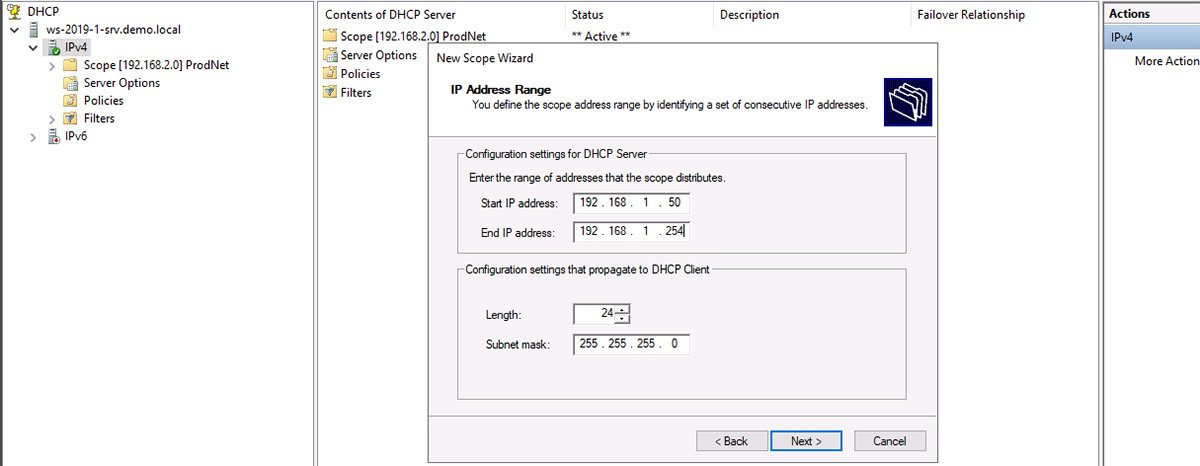Select ProdNet scope folder icon in tree

coord(70,65)
